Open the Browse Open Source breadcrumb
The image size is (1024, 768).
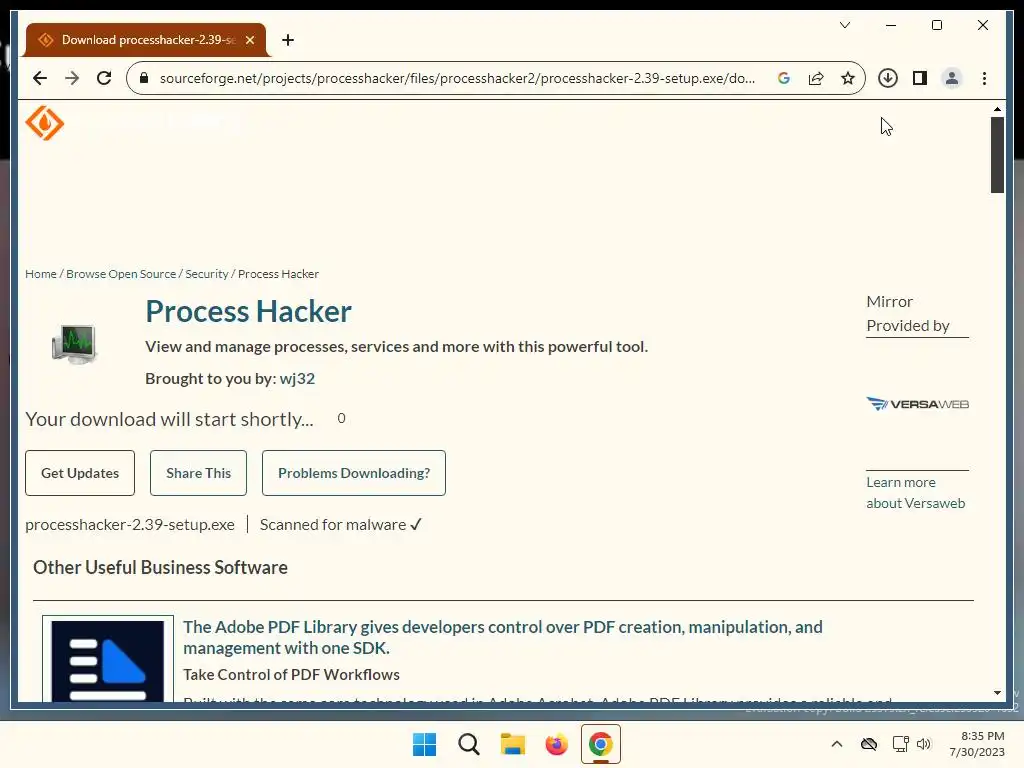(121, 274)
